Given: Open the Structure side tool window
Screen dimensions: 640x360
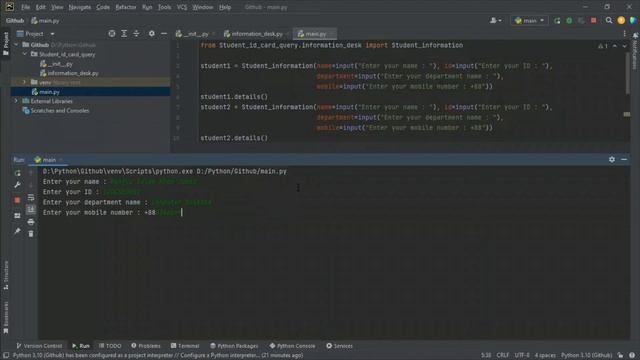Looking at the screenshot, I should pyautogui.click(x=6, y=276).
